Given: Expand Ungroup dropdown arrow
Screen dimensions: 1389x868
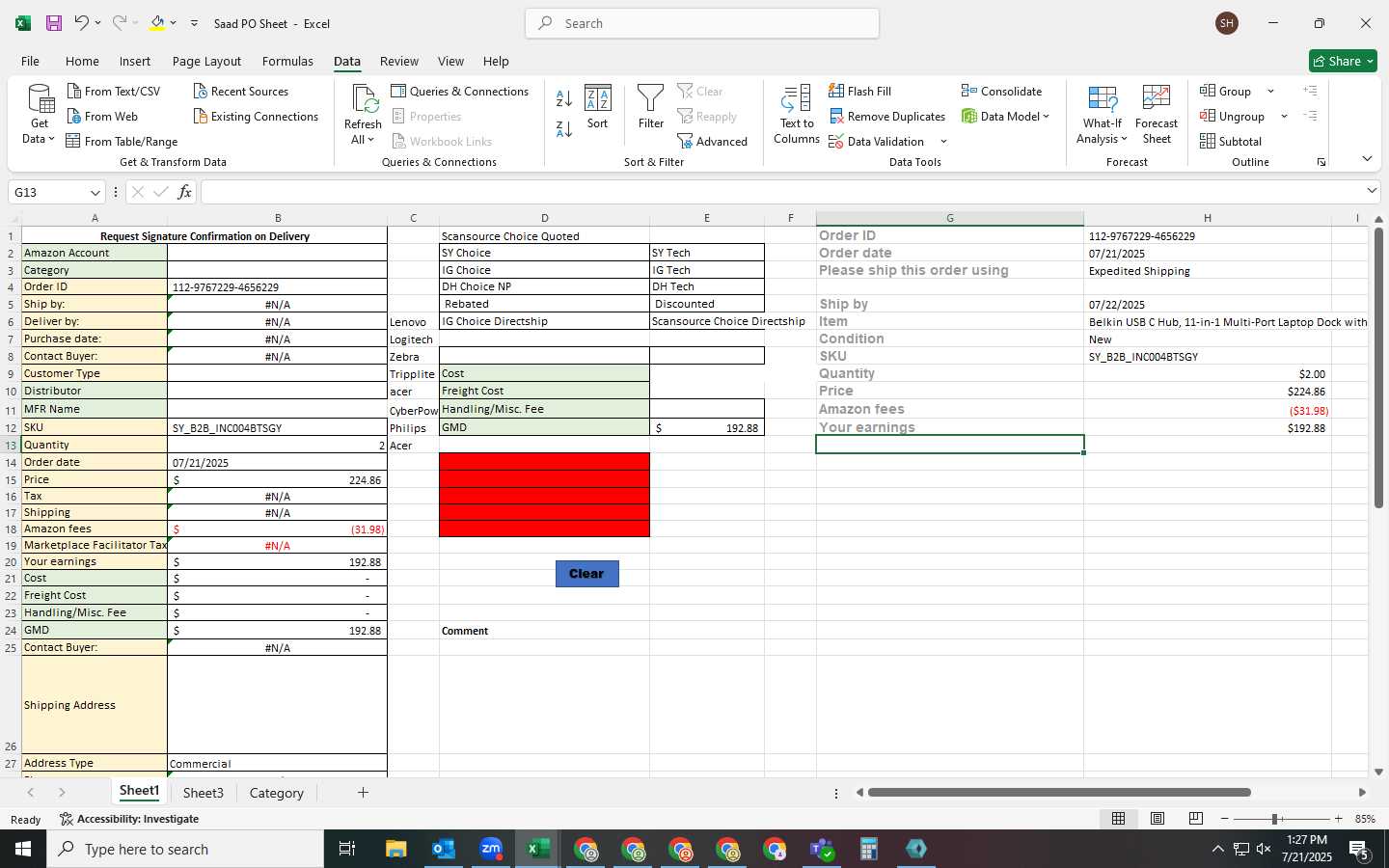Looking at the screenshot, I should pyautogui.click(x=1284, y=116).
